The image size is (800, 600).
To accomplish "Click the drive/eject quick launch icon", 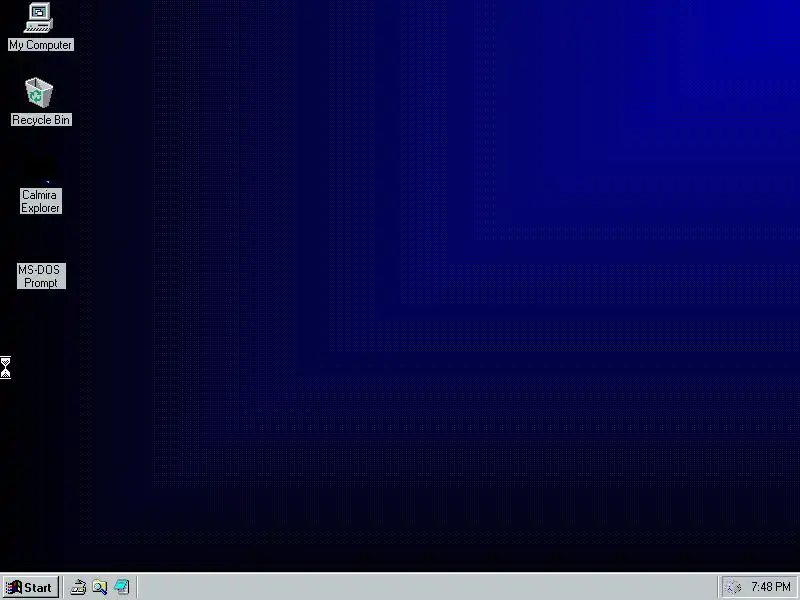I will (x=78, y=587).
